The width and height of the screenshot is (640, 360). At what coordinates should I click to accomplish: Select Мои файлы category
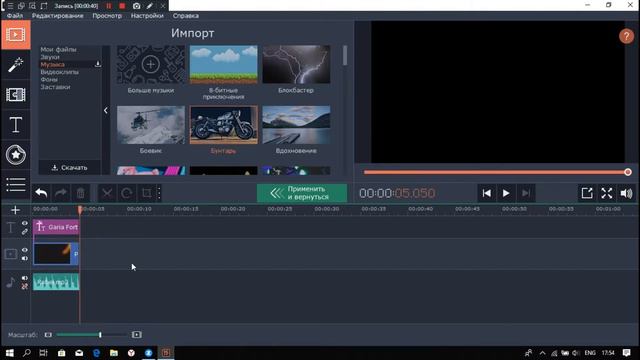tap(58, 49)
